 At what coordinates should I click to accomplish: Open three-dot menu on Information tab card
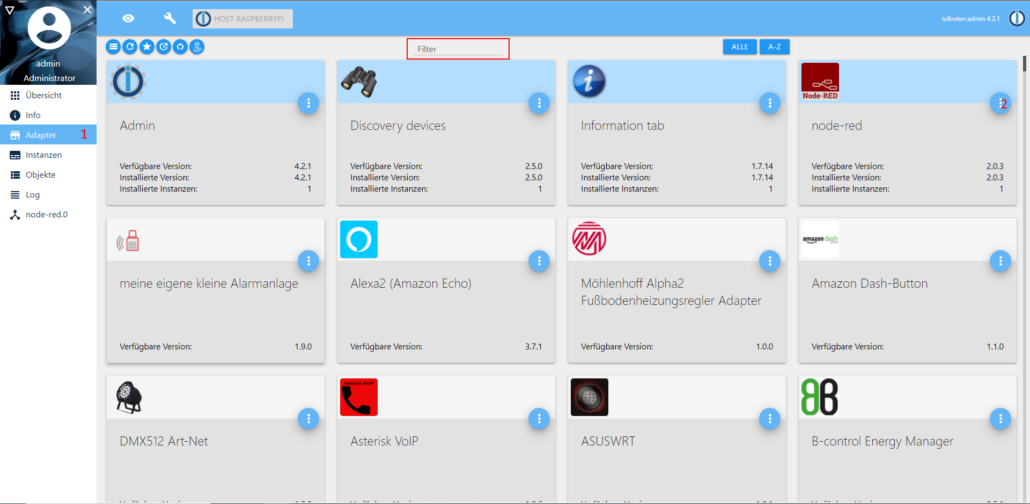pos(770,103)
